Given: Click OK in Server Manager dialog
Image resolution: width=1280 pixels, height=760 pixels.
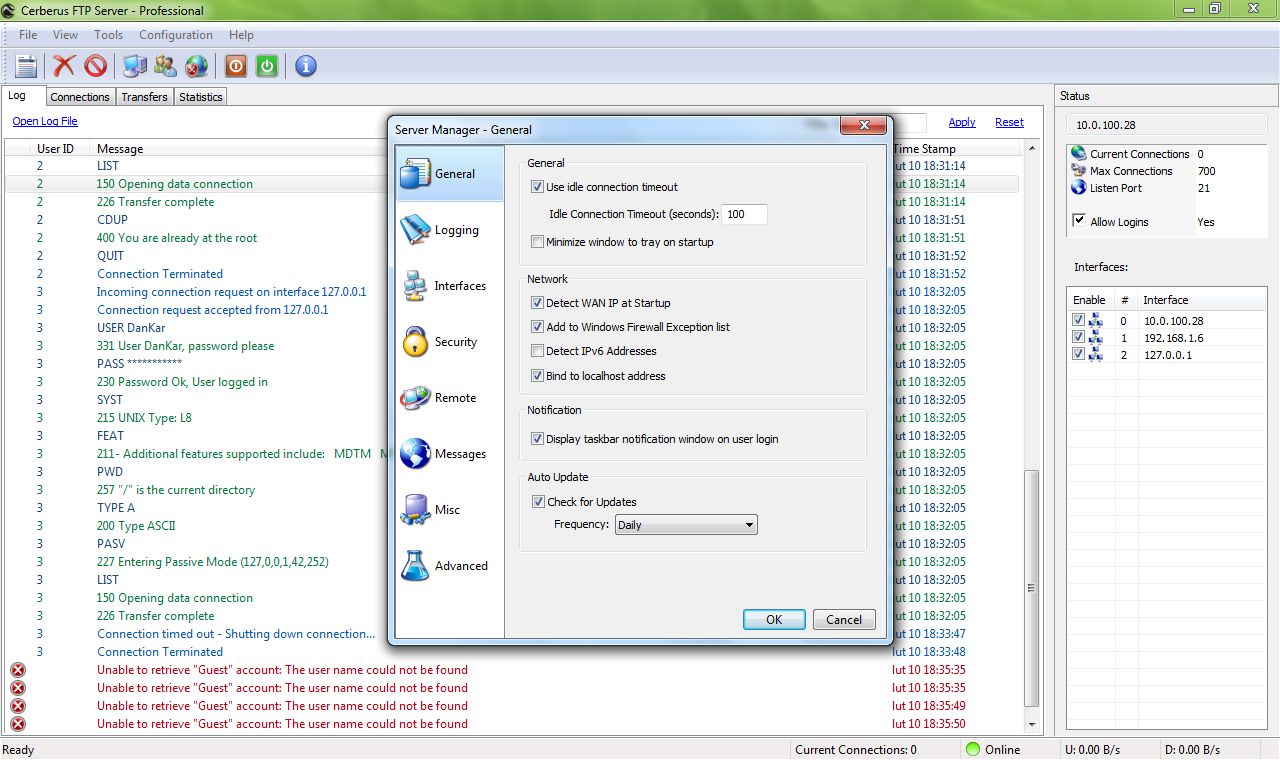Looking at the screenshot, I should (774, 619).
